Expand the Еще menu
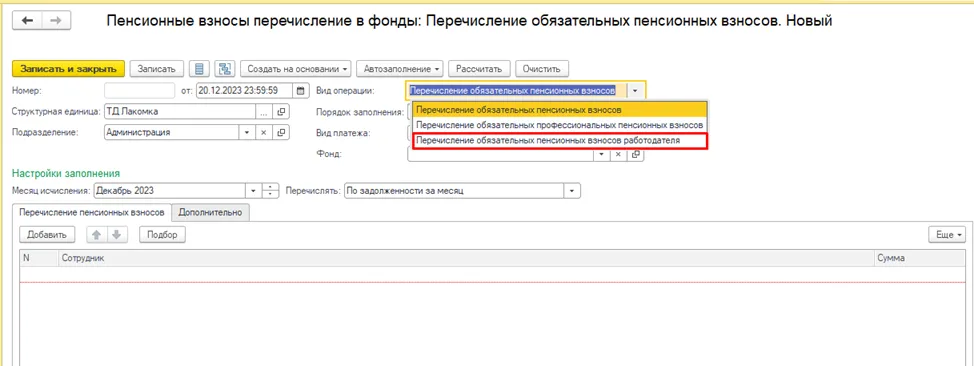The width and height of the screenshot is (974, 366). point(947,235)
